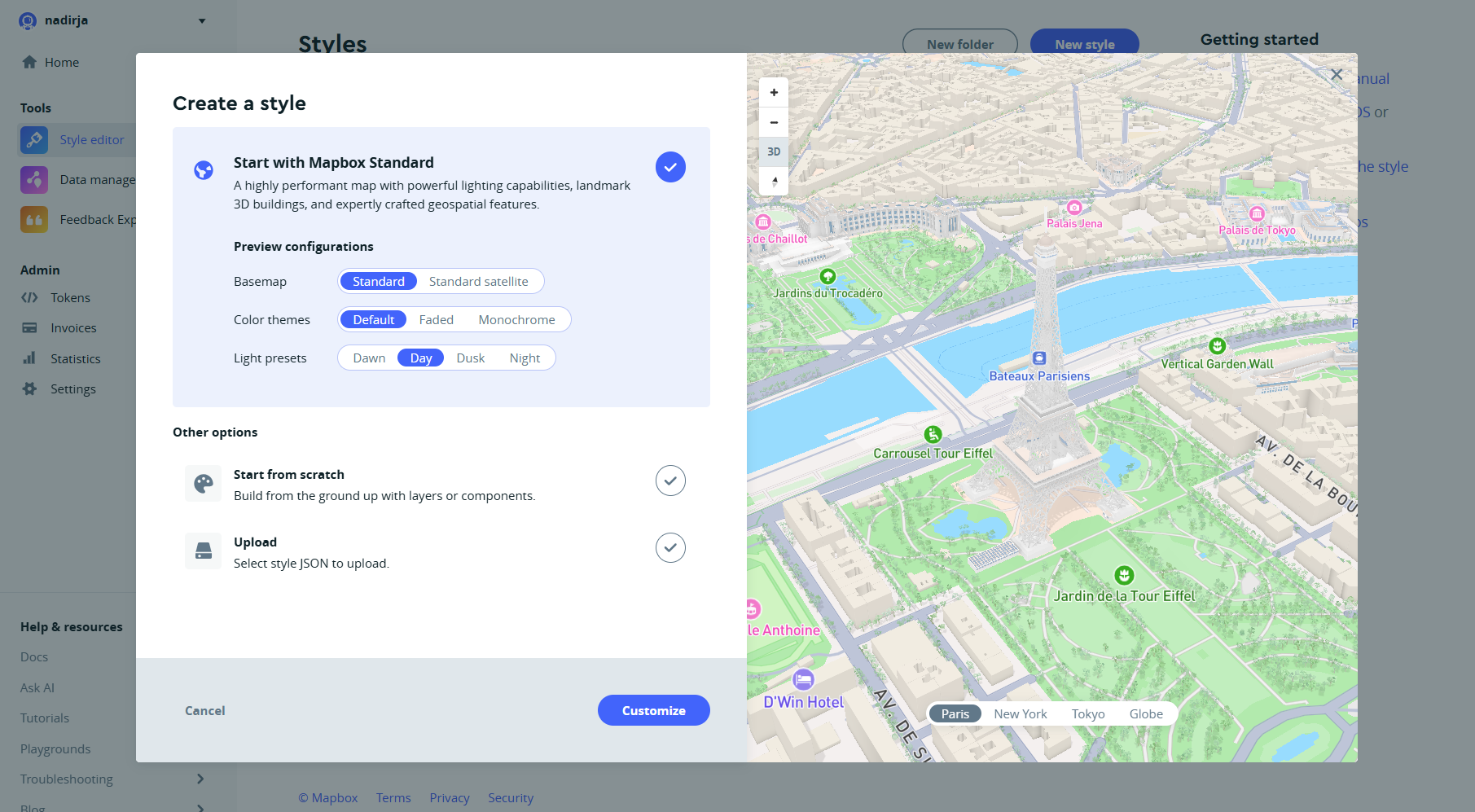
Task: Click the Start from scratch palette icon
Action: click(x=204, y=484)
